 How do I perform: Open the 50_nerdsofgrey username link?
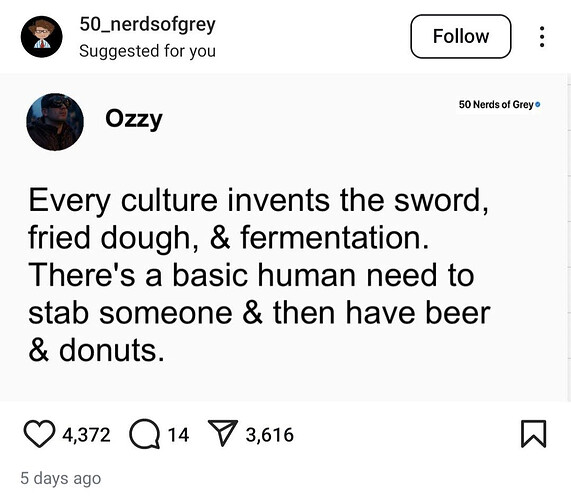(147, 25)
